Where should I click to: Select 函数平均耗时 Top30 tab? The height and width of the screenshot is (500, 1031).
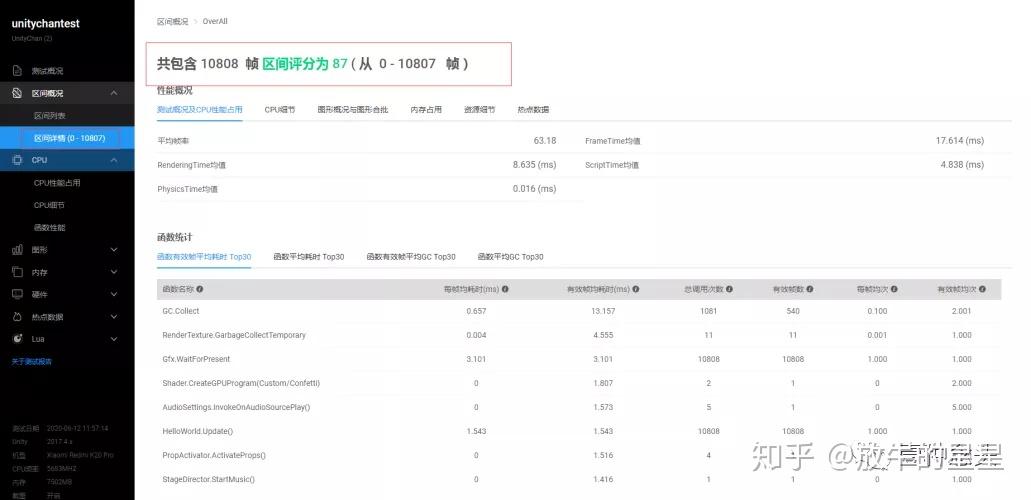click(x=309, y=257)
